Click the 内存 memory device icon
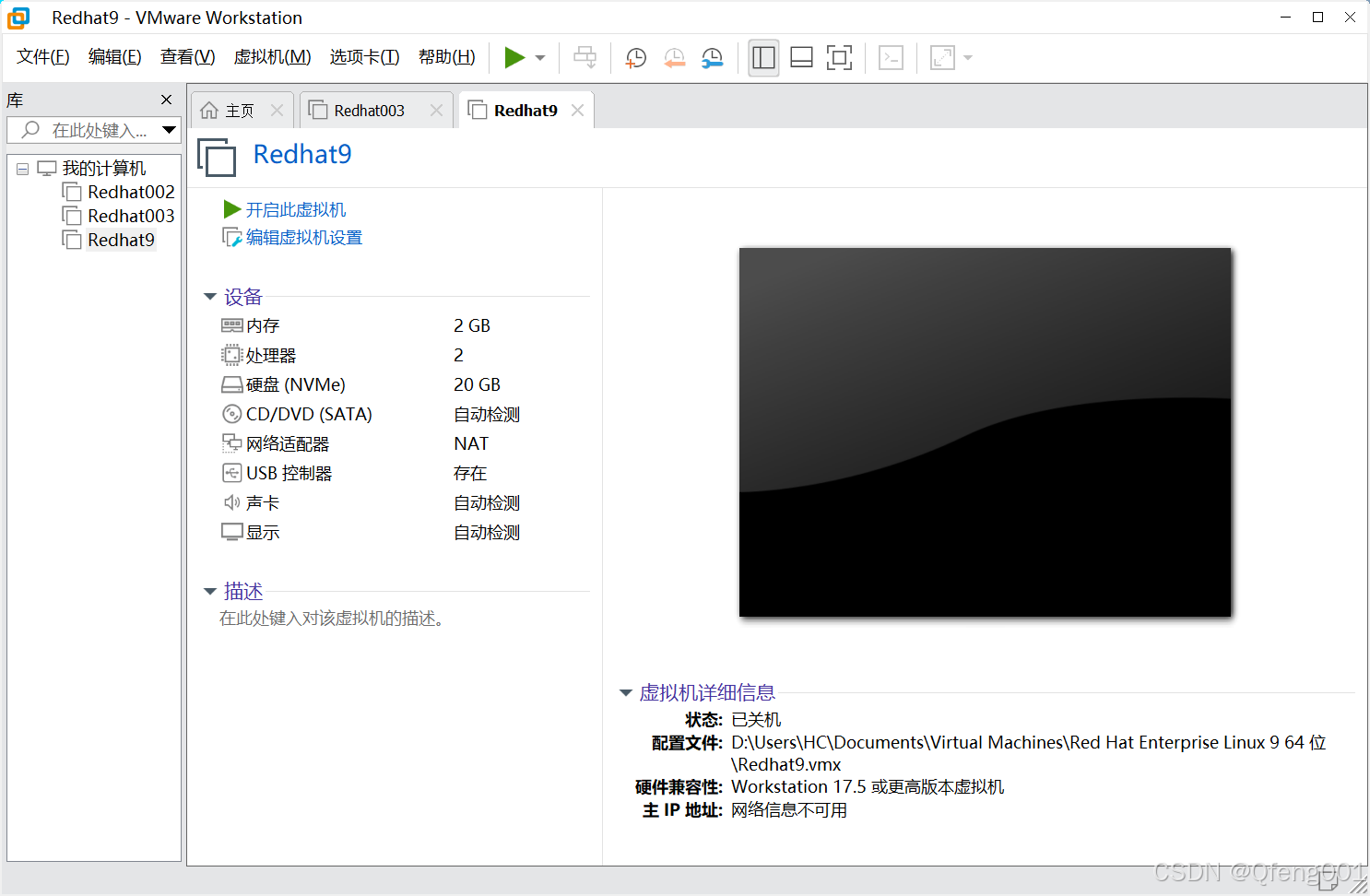This screenshot has width=1370, height=896. pyautogui.click(x=231, y=325)
